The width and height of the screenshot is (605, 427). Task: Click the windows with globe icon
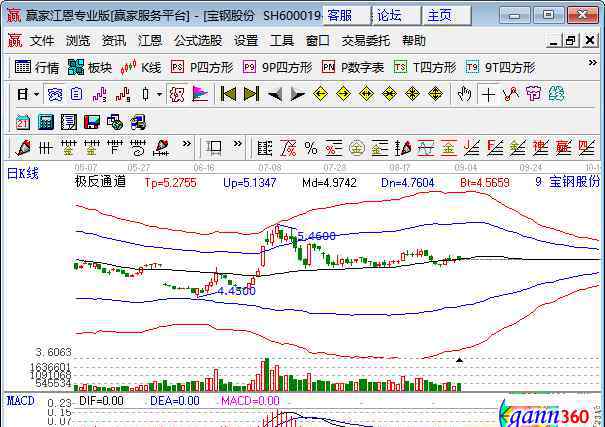pos(115,122)
